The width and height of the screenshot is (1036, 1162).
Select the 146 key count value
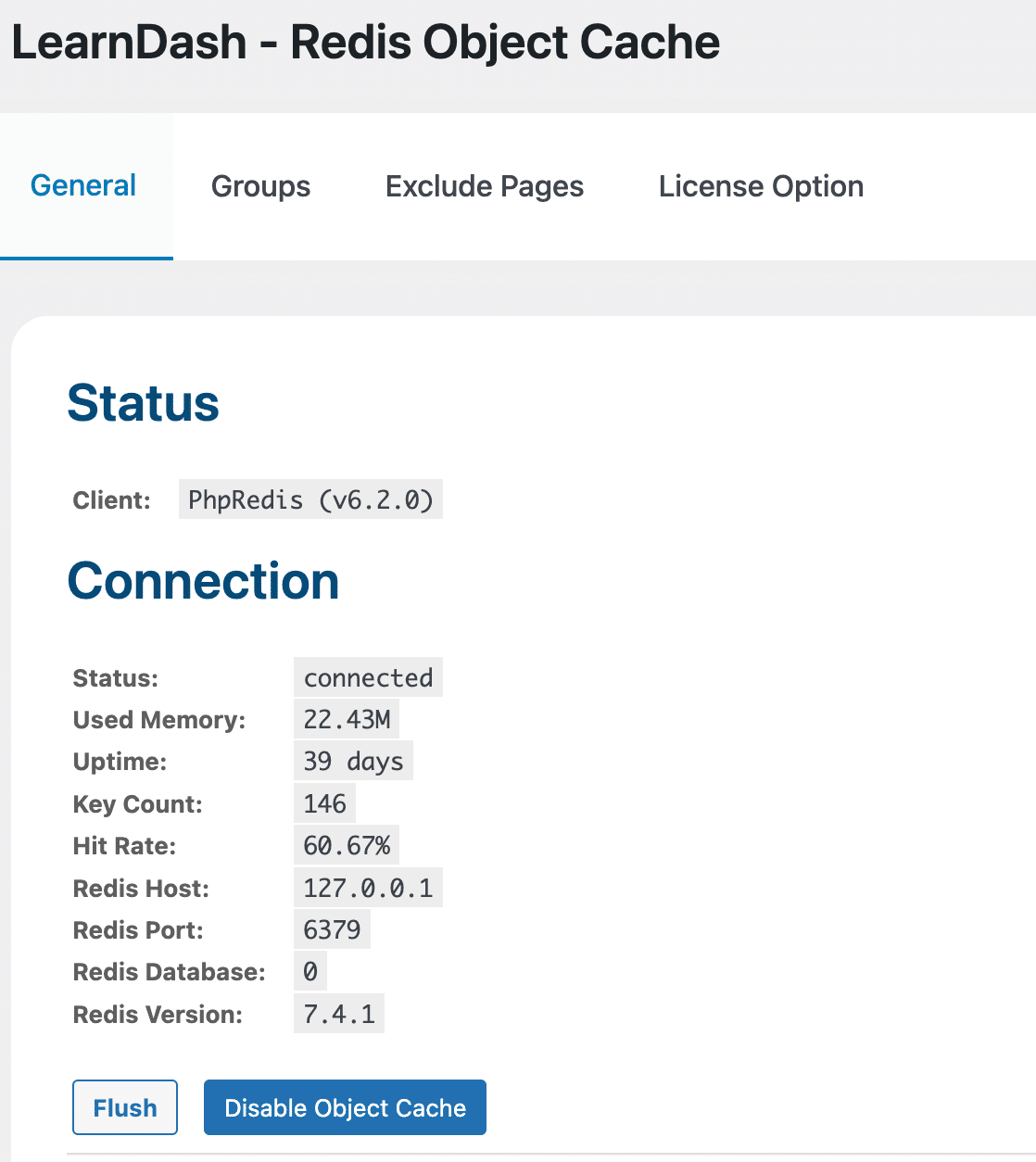[x=324, y=803]
